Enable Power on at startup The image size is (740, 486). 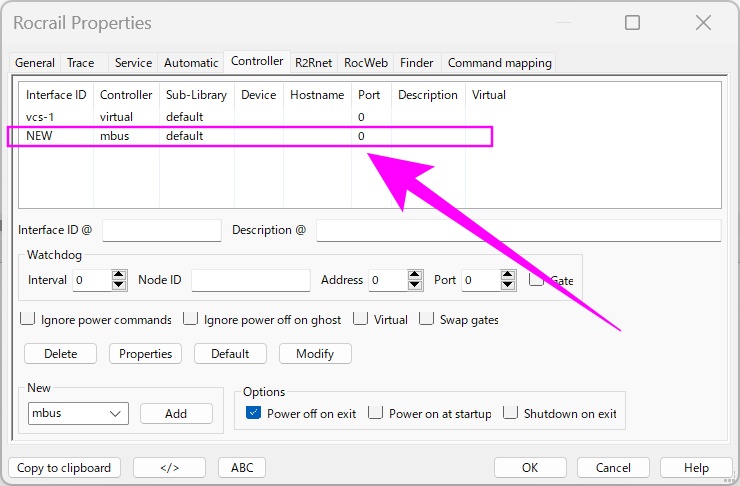pyautogui.click(x=375, y=413)
